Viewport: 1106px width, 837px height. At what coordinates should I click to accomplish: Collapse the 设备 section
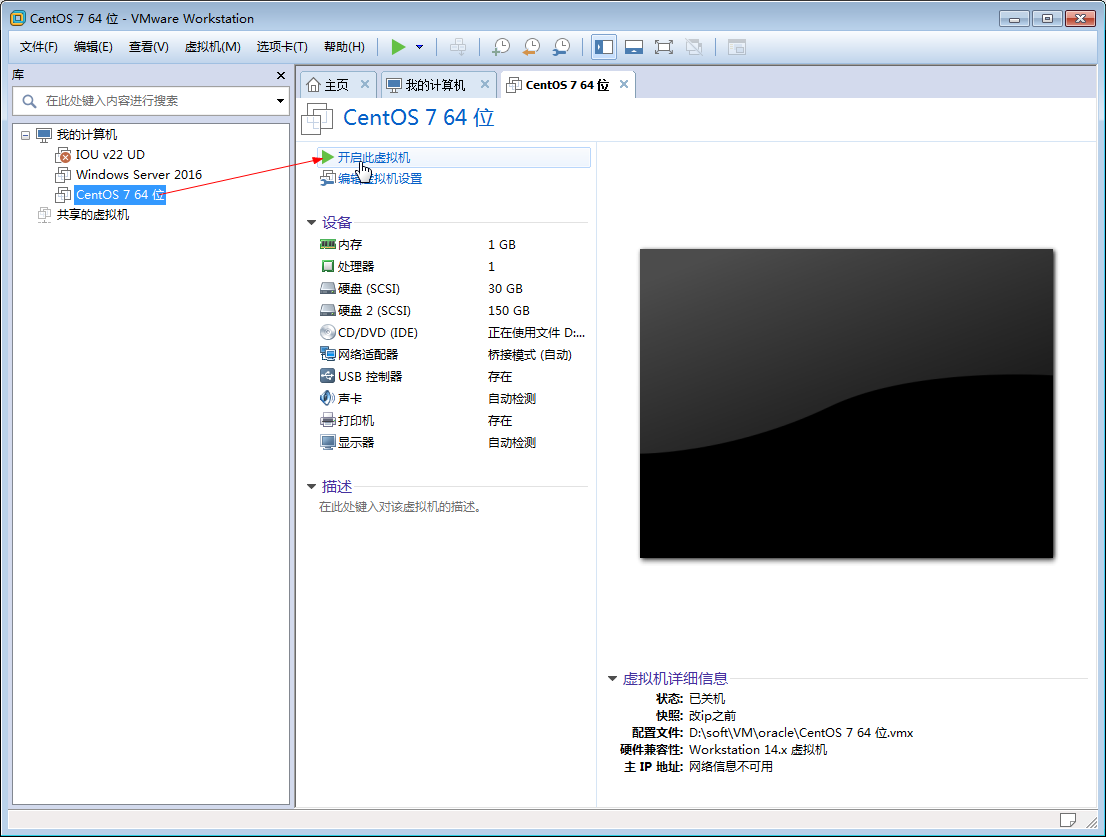(x=311, y=222)
